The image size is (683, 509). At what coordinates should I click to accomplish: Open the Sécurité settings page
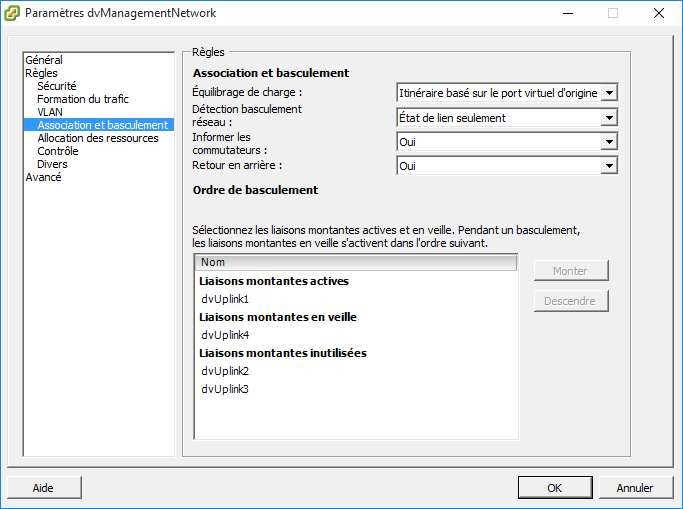click(57, 86)
